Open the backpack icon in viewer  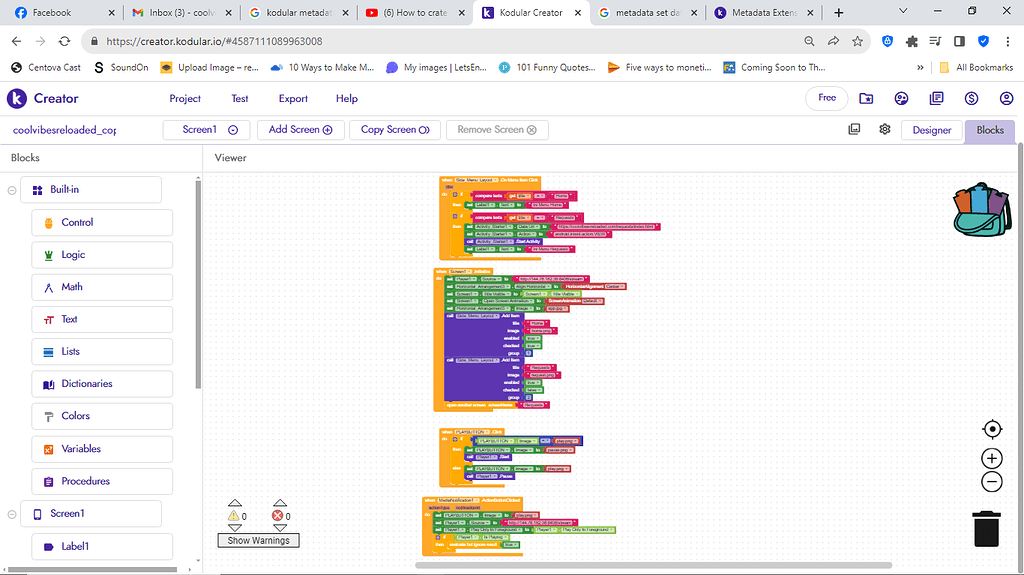click(x=982, y=210)
